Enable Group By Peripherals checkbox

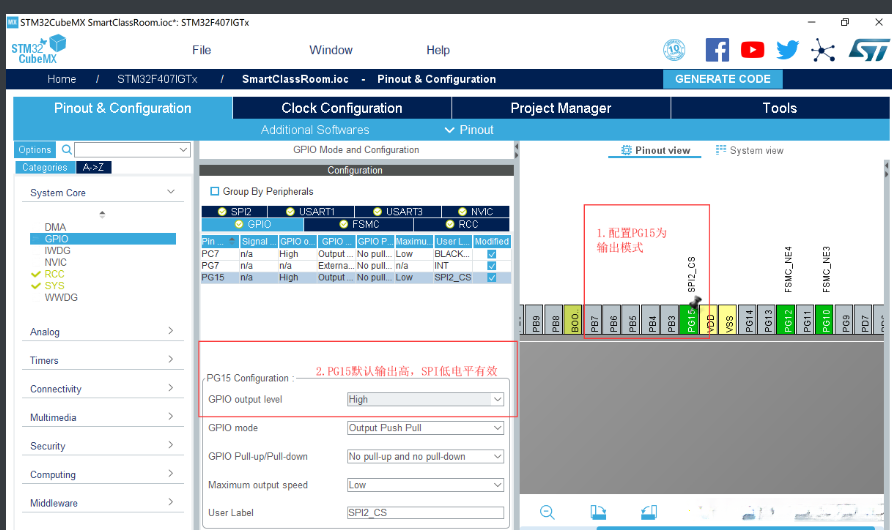click(214, 191)
